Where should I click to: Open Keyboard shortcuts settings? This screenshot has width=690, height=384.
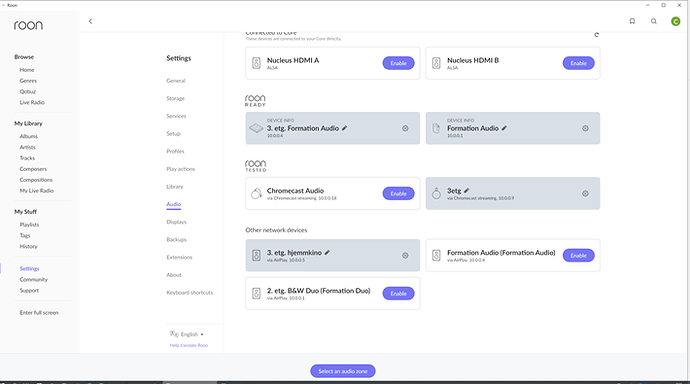[x=190, y=293]
